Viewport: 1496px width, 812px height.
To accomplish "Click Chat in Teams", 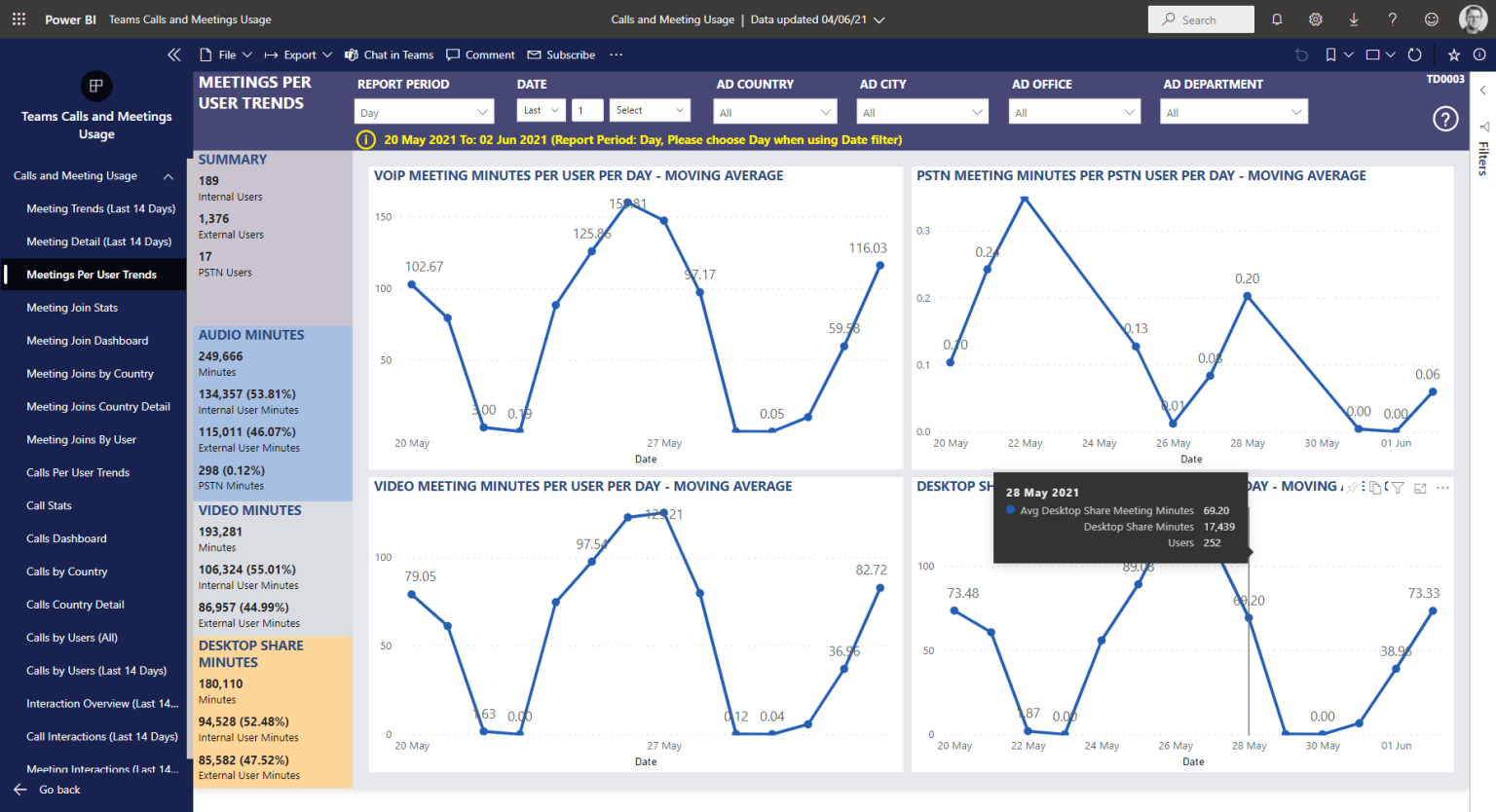I will pyautogui.click(x=389, y=55).
